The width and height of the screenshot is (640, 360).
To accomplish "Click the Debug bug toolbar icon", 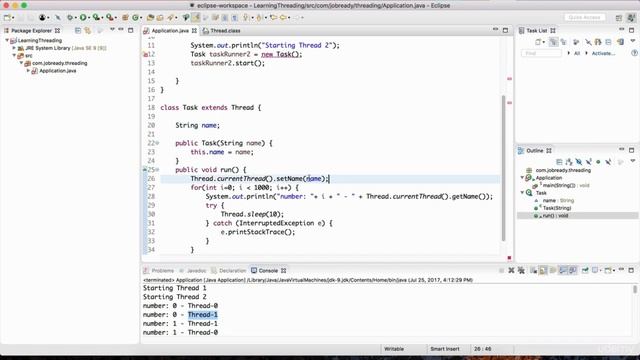I will [70, 18].
